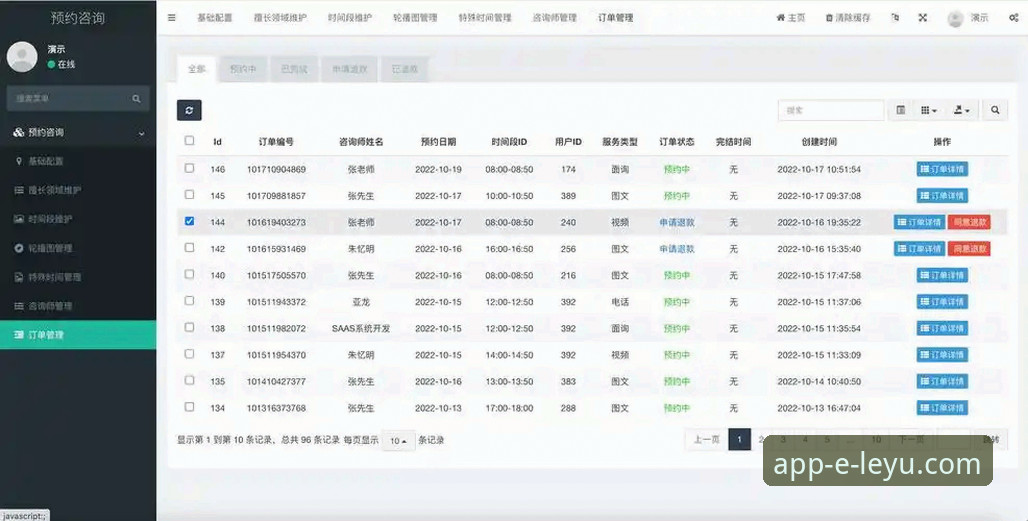Screen dimensions: 1028x521
Task: Sort table by 预约日期 column header
Action: (438, 142)
